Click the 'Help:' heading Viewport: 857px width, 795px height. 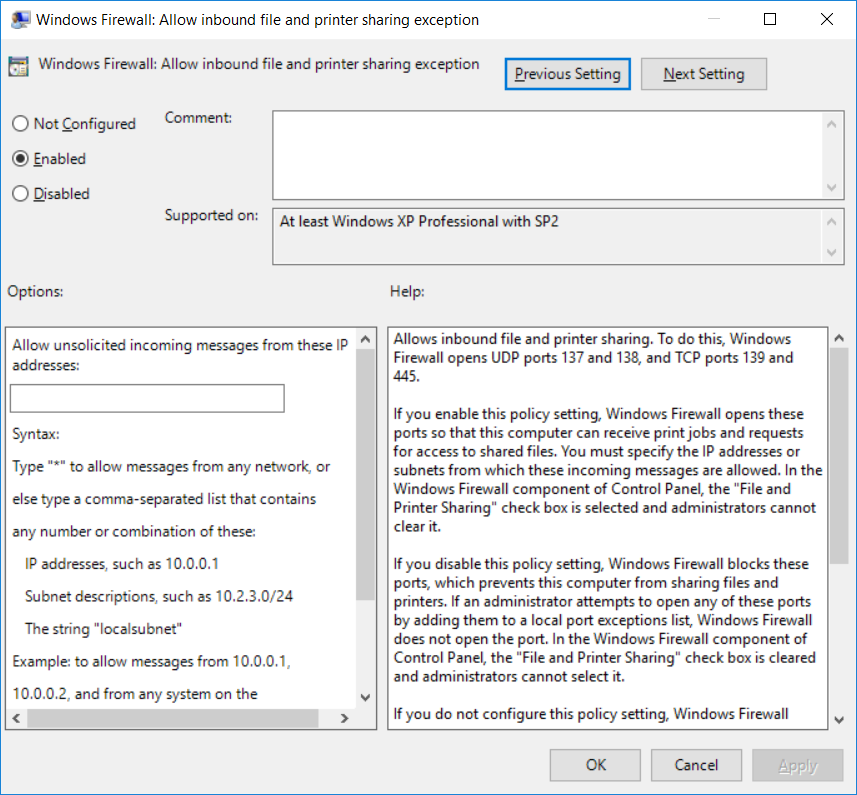point(407,291)
